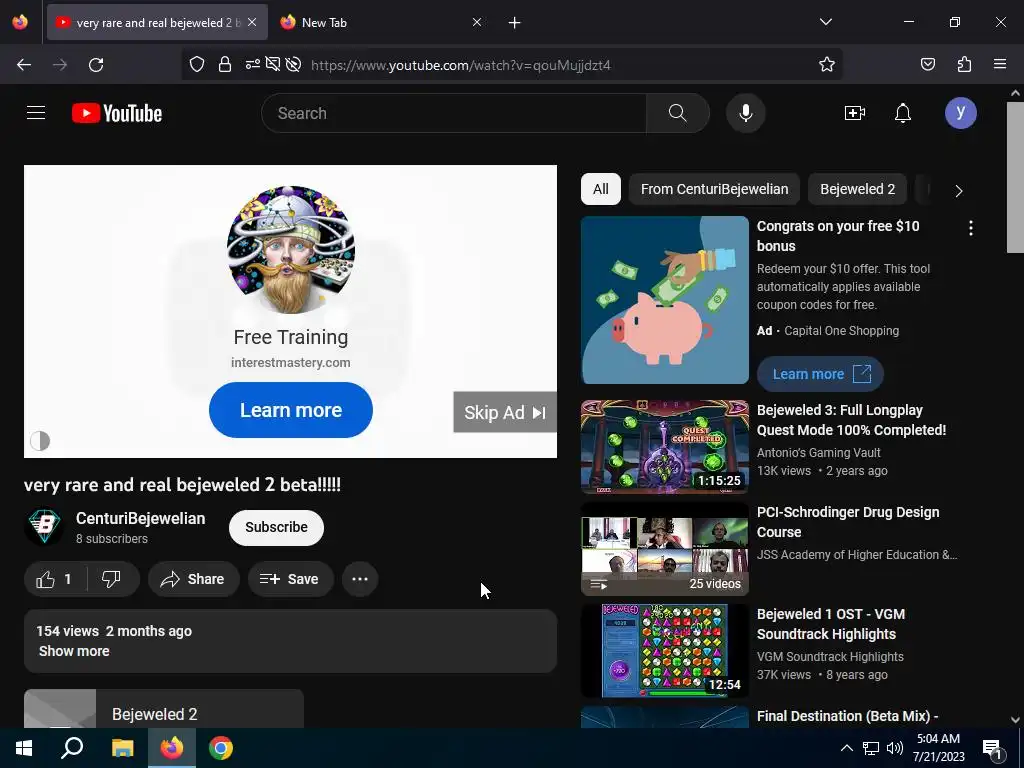The height and width of the screenshot is (768, 1024).
Task: Launch Chrome from taskbar
Action: point(221,748)
